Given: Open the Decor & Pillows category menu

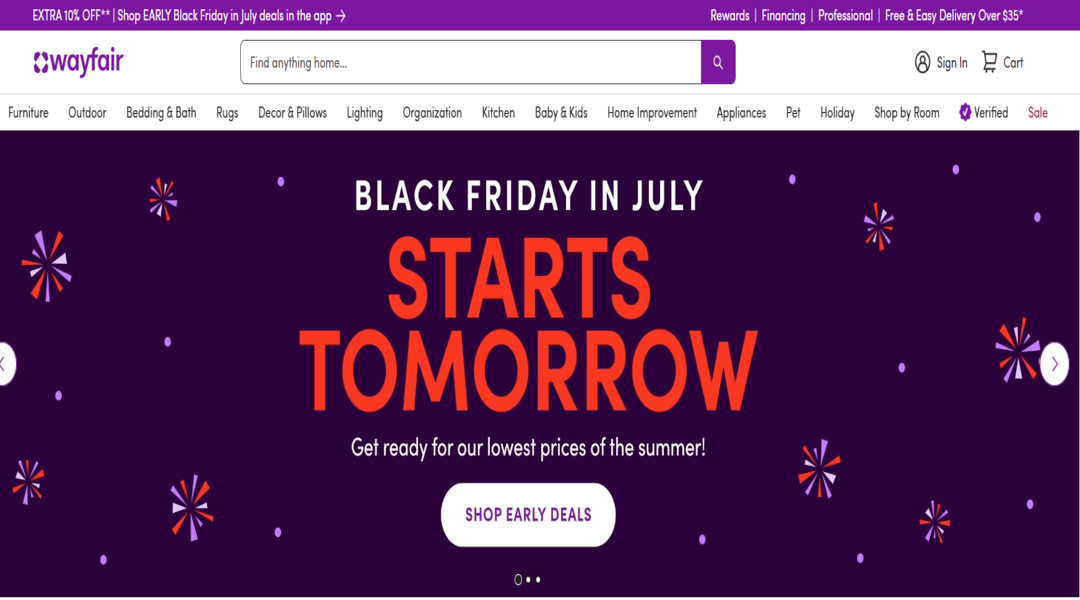Looking at the screenshot, I should tap(292, 112).
